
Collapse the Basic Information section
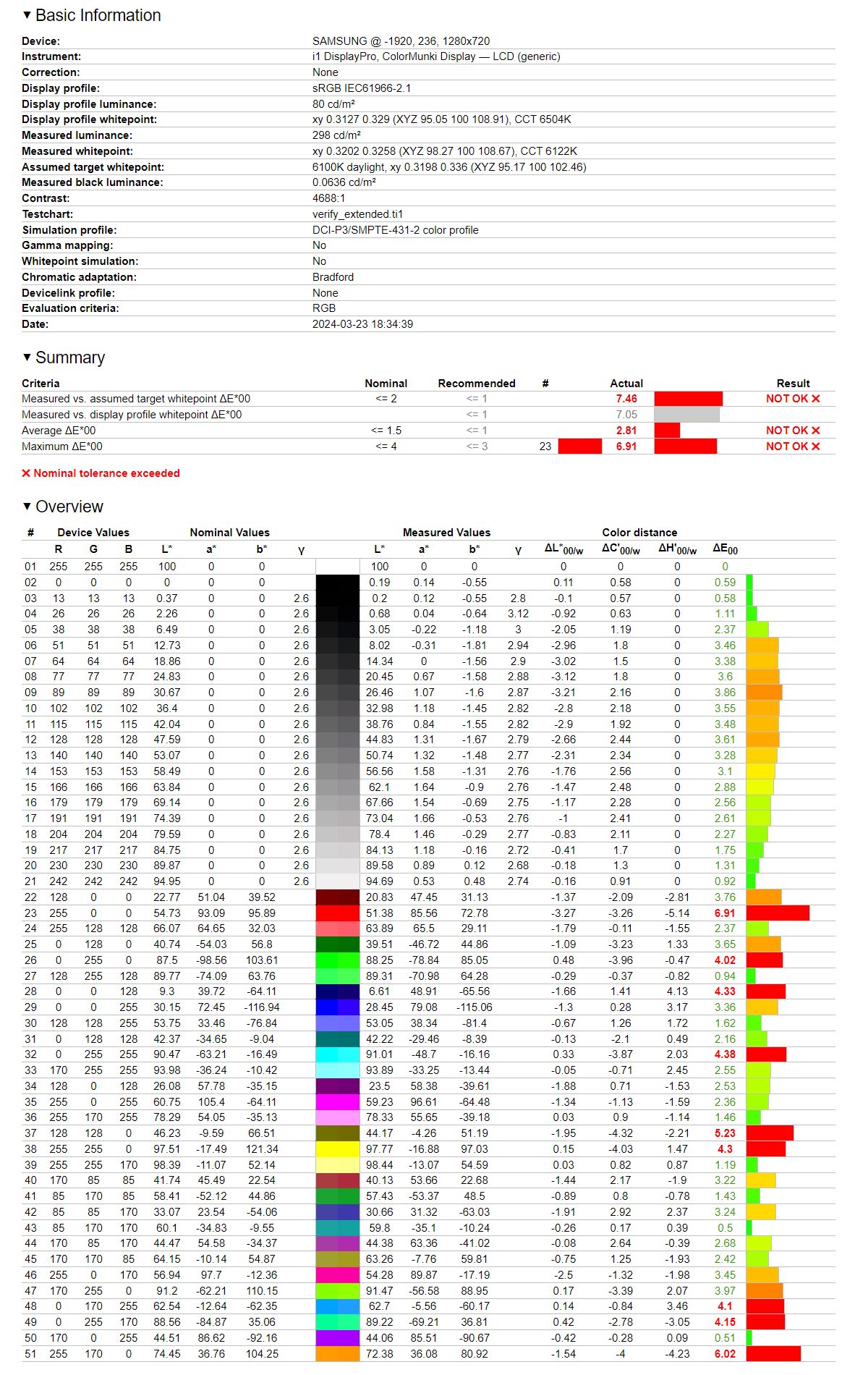[x=27, y=15]
